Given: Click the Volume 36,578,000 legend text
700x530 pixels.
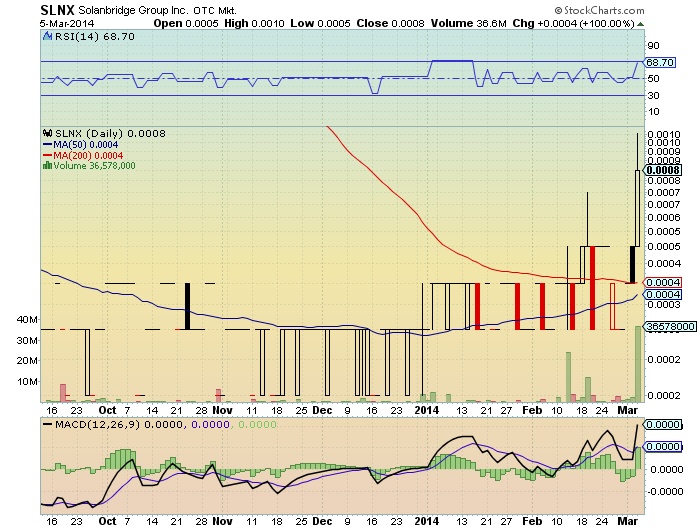Looking at the screenshot, I should pos(94,166).
